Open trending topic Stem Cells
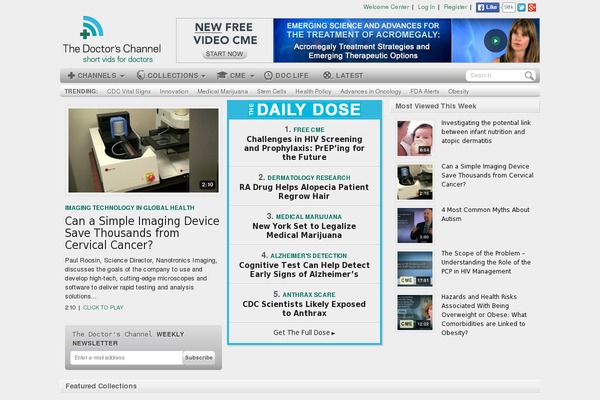 (x=271, y=91)
